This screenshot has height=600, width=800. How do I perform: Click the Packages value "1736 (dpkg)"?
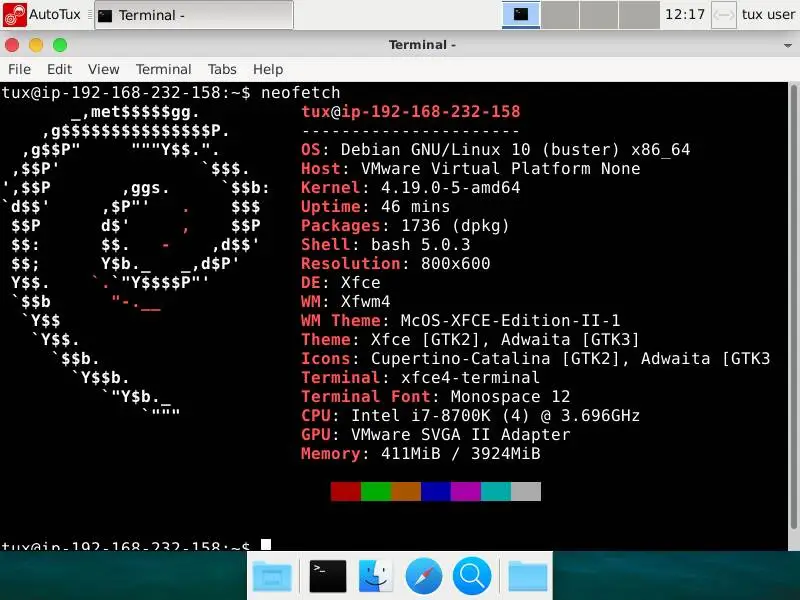[x=455, y=226]
